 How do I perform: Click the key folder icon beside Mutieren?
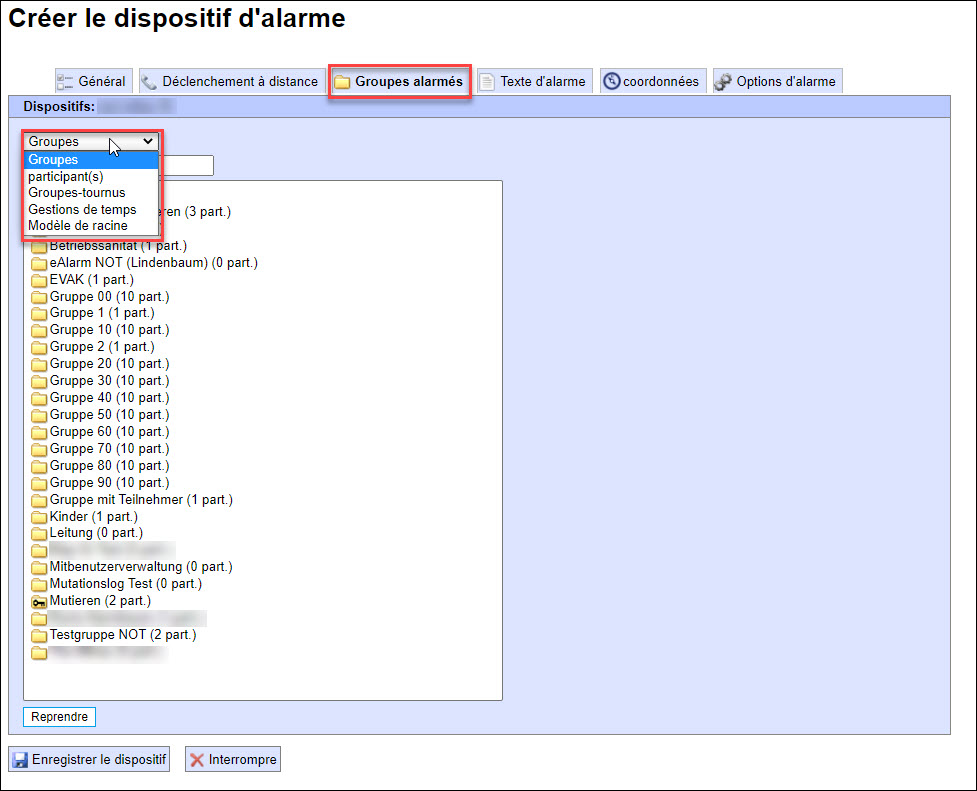[x=39, y=601]
